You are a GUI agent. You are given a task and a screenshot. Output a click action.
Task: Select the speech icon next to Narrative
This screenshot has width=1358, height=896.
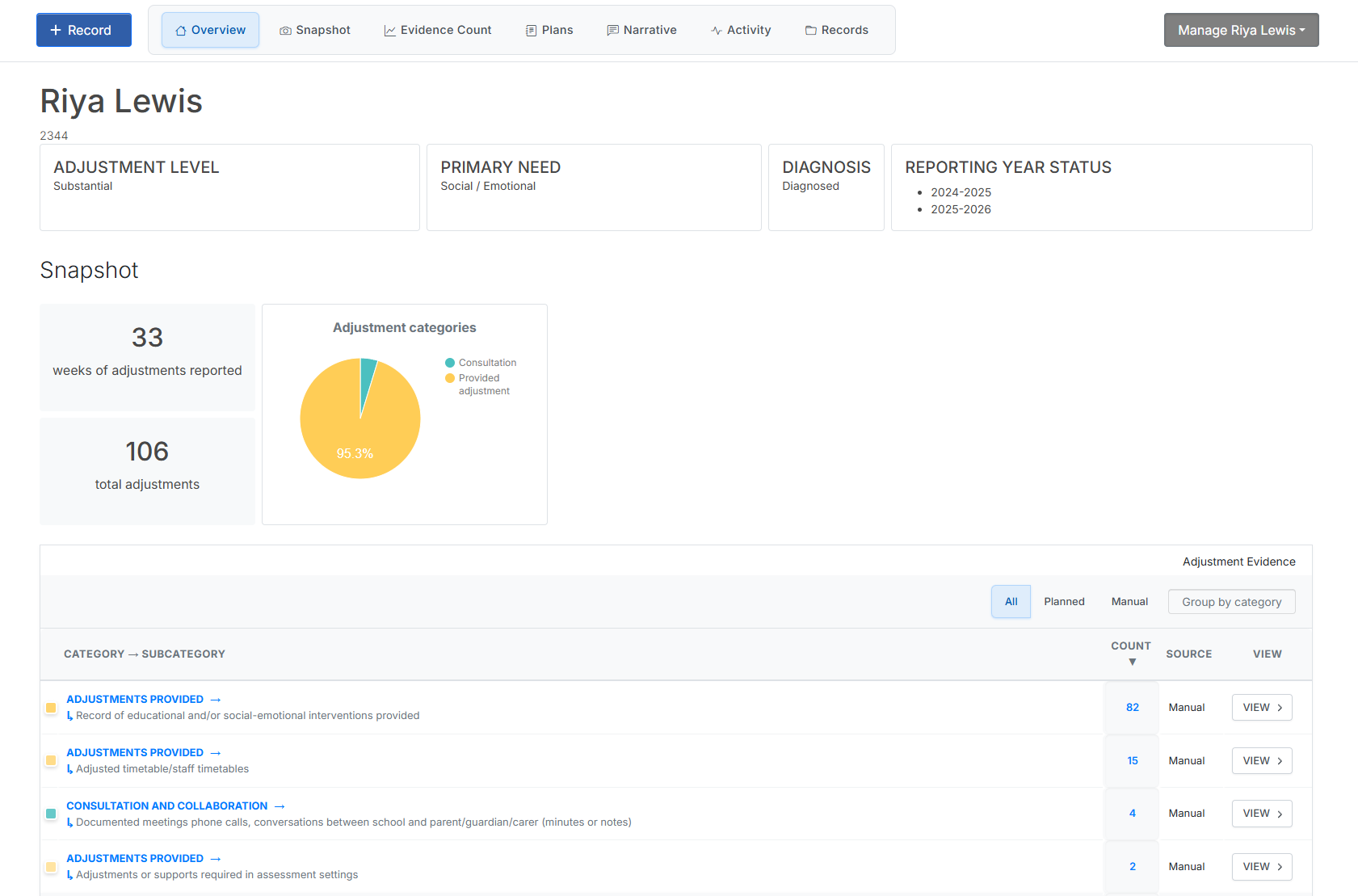pyautogui.click(x=612, y=29)
